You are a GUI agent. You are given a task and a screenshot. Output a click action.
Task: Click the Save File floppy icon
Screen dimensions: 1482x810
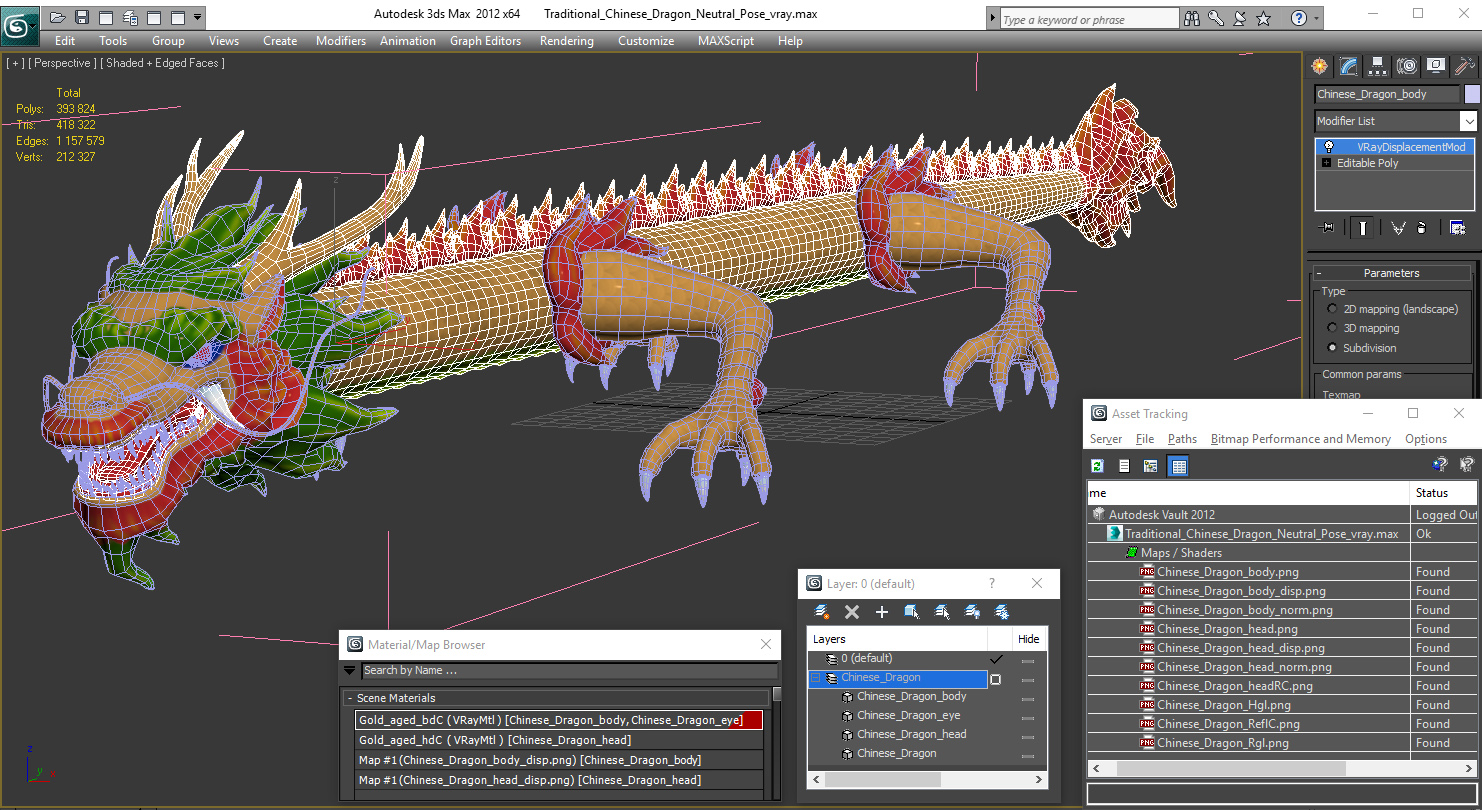click(82, 17)
